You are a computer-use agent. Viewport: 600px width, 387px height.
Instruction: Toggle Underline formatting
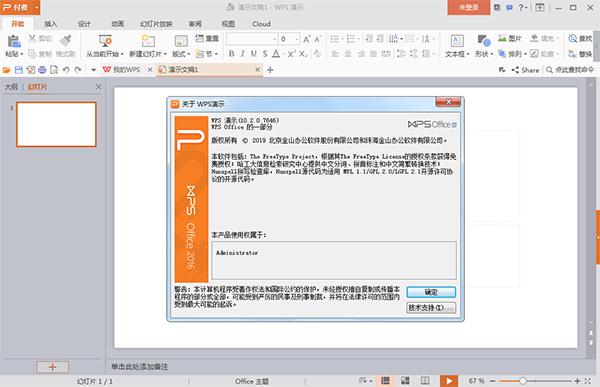(254, 54)
